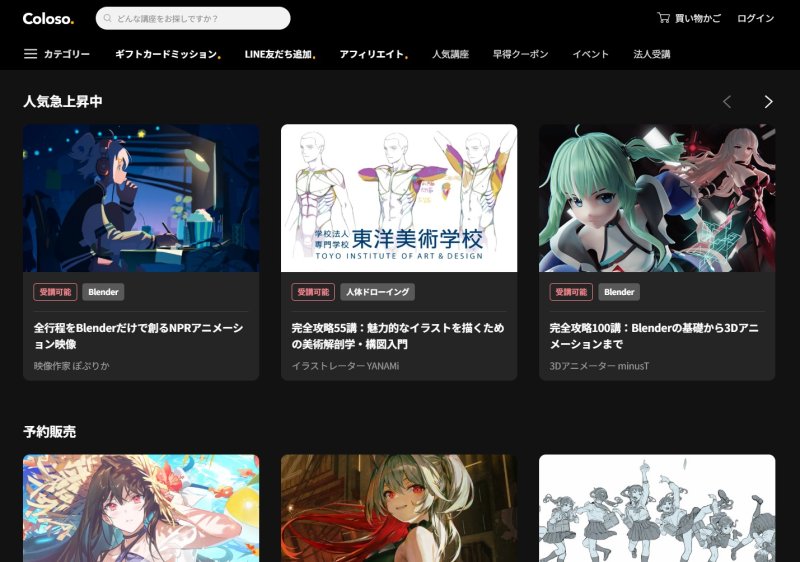800x562 pixels.
Task: Open 法人受講 menu item
Action: click(x=652, y=54)
